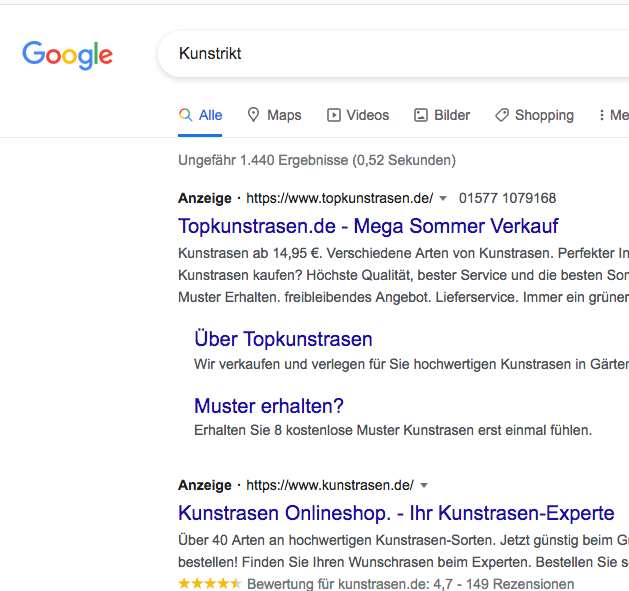Expand the dropdown arrow after topkunstrasen.de URL
The height and width of the screenshot is (591, 629).
[443, 198]
